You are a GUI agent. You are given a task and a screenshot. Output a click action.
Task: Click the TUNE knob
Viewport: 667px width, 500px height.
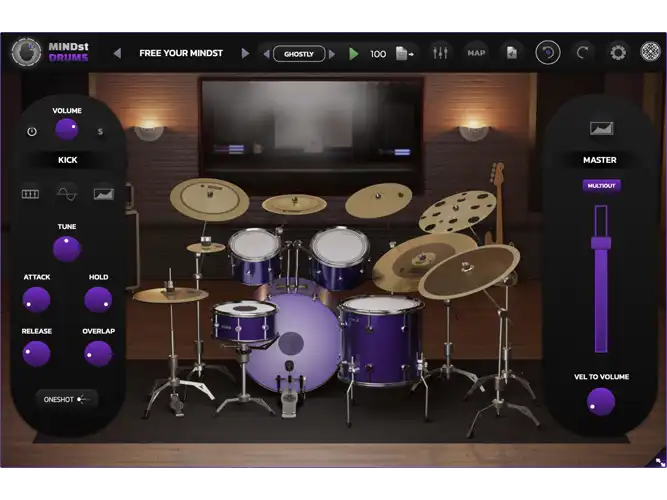tap(67, 249)
